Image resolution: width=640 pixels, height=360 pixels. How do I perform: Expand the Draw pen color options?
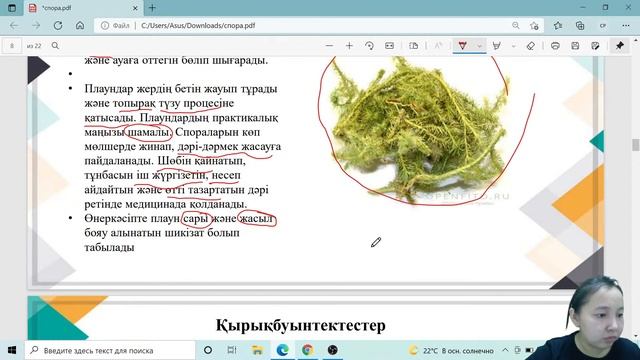pyautogui.click(x=480, y=46)
